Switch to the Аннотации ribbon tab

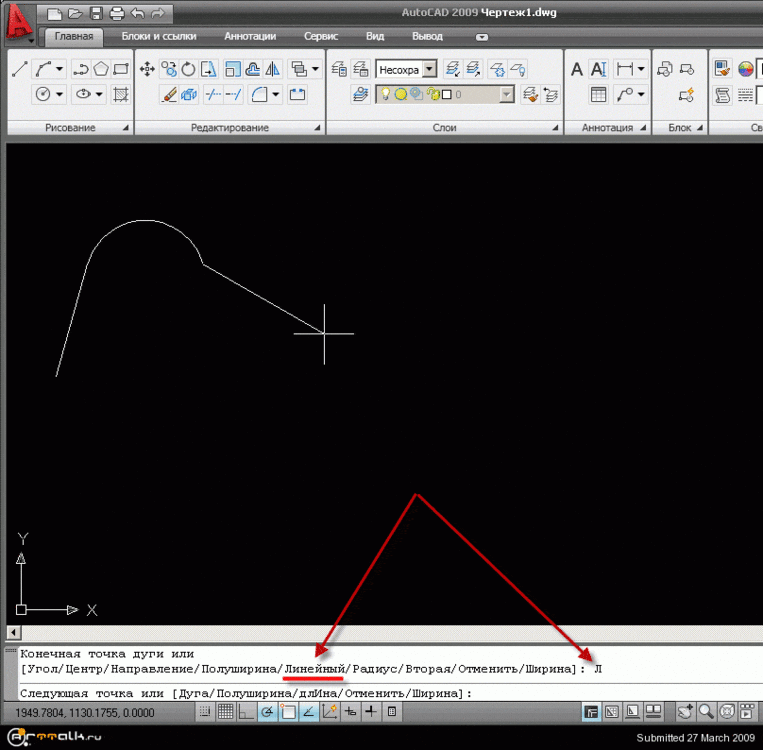250,37
